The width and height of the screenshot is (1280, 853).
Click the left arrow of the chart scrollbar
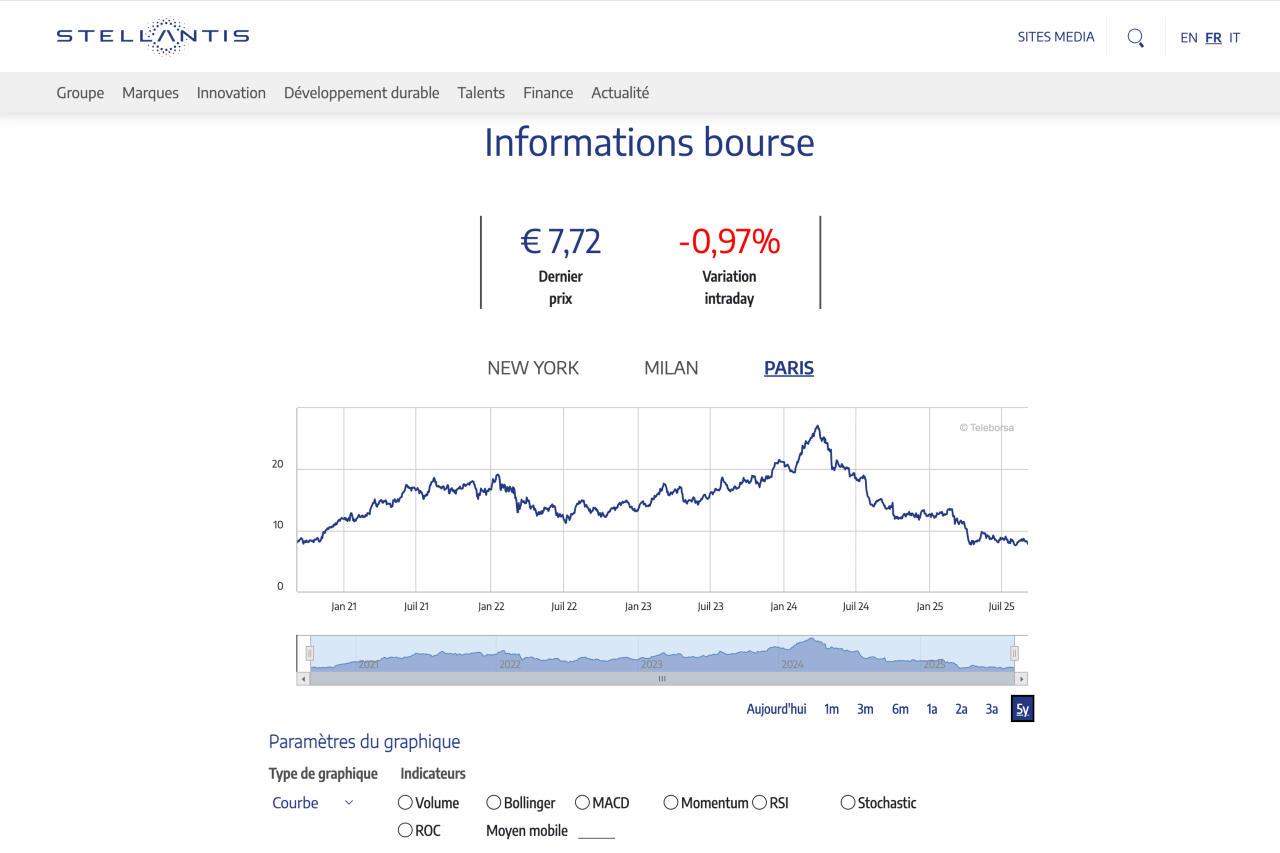(x=304, y=679)
